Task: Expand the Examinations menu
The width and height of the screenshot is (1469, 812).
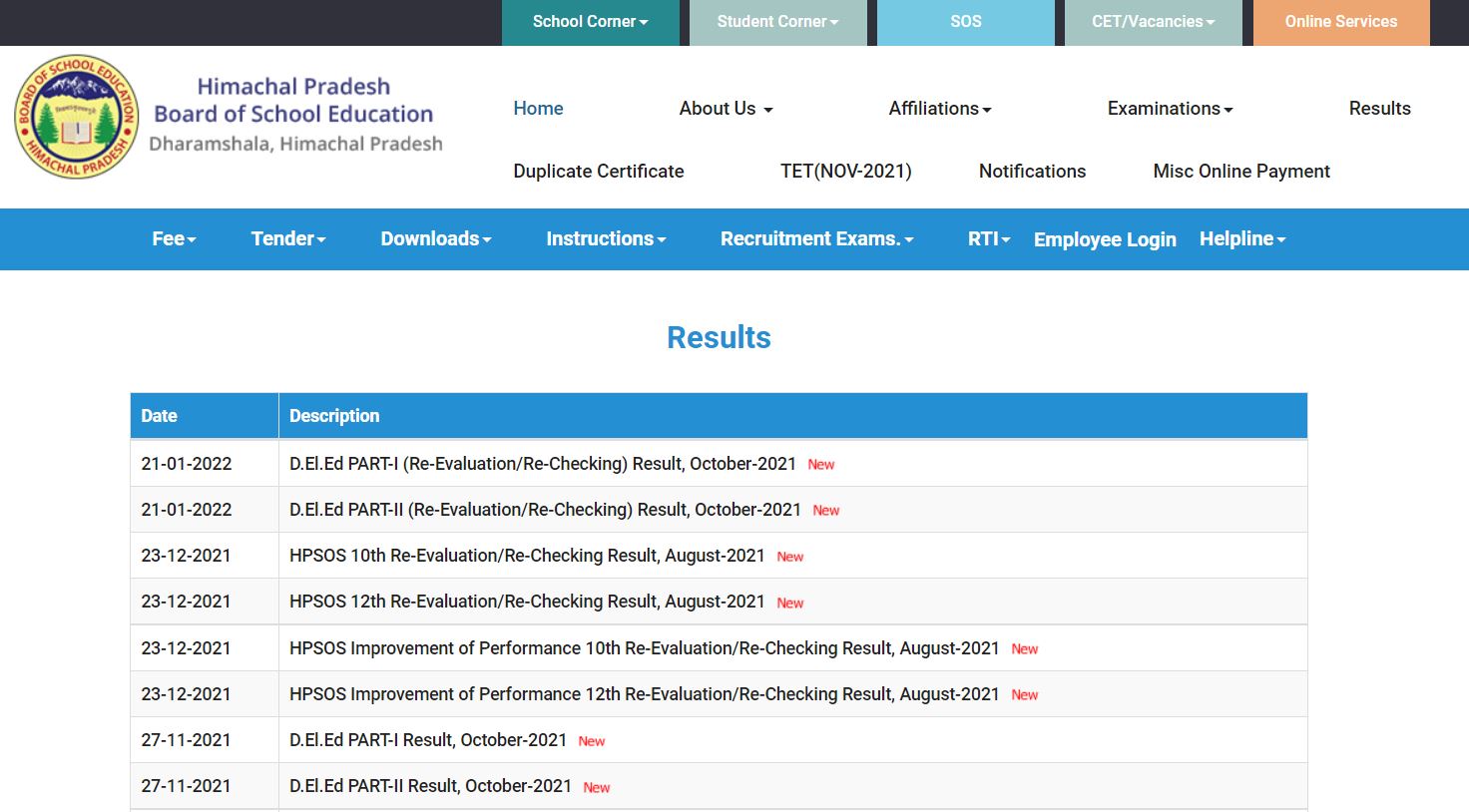Action: [x=1171, y=109]
